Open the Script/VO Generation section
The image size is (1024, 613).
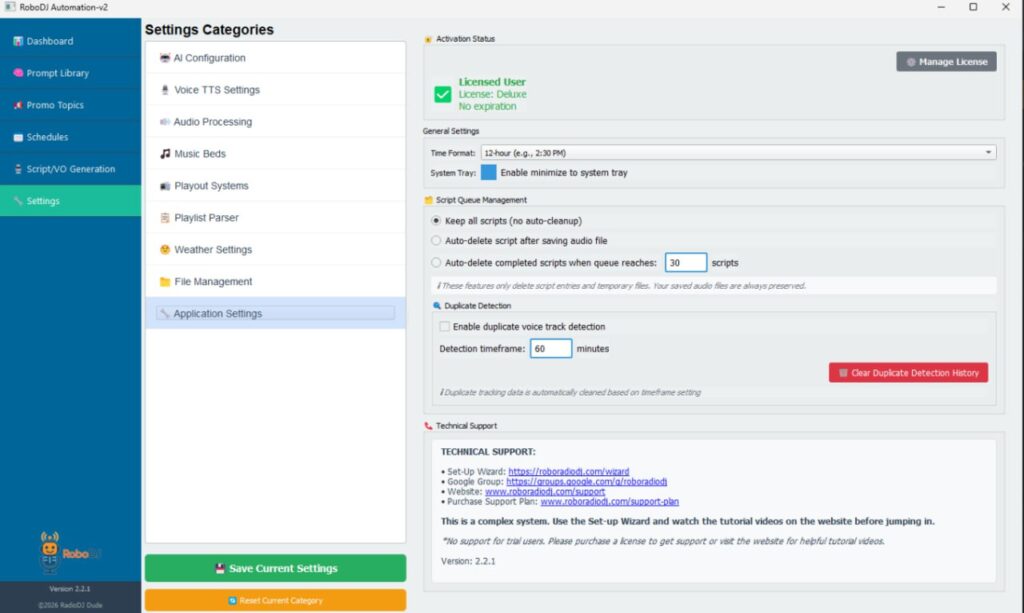[x=70, y=169]
